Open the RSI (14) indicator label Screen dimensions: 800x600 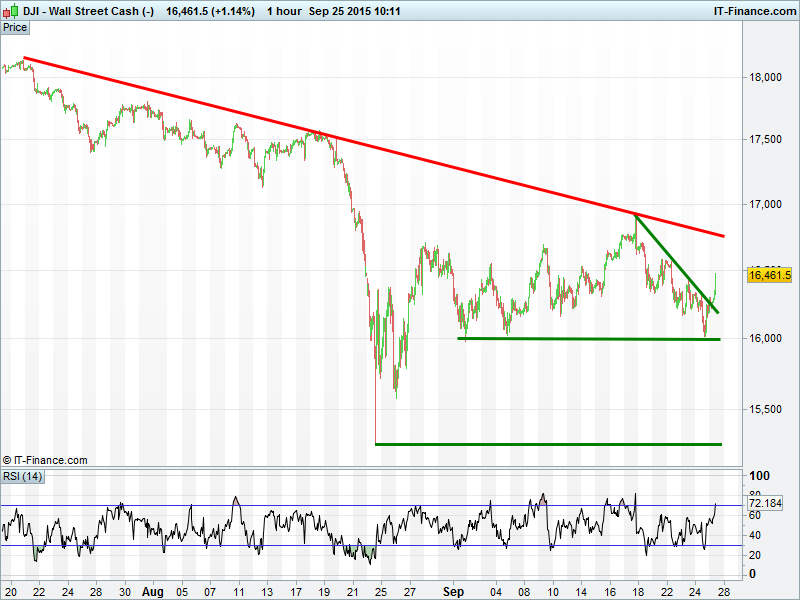22,475
